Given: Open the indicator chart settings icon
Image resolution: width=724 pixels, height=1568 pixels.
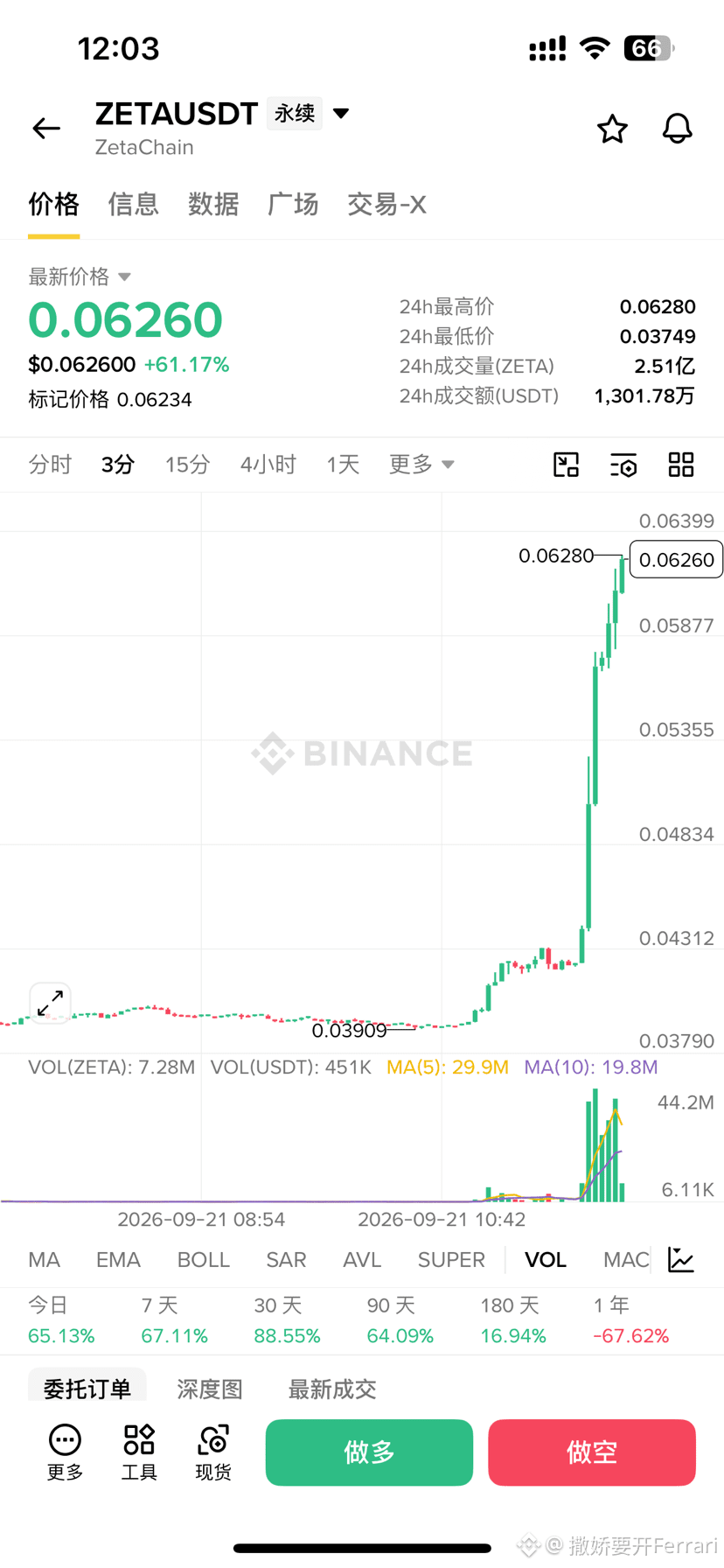Looking at the screenshot, I should click(681, 1260).
